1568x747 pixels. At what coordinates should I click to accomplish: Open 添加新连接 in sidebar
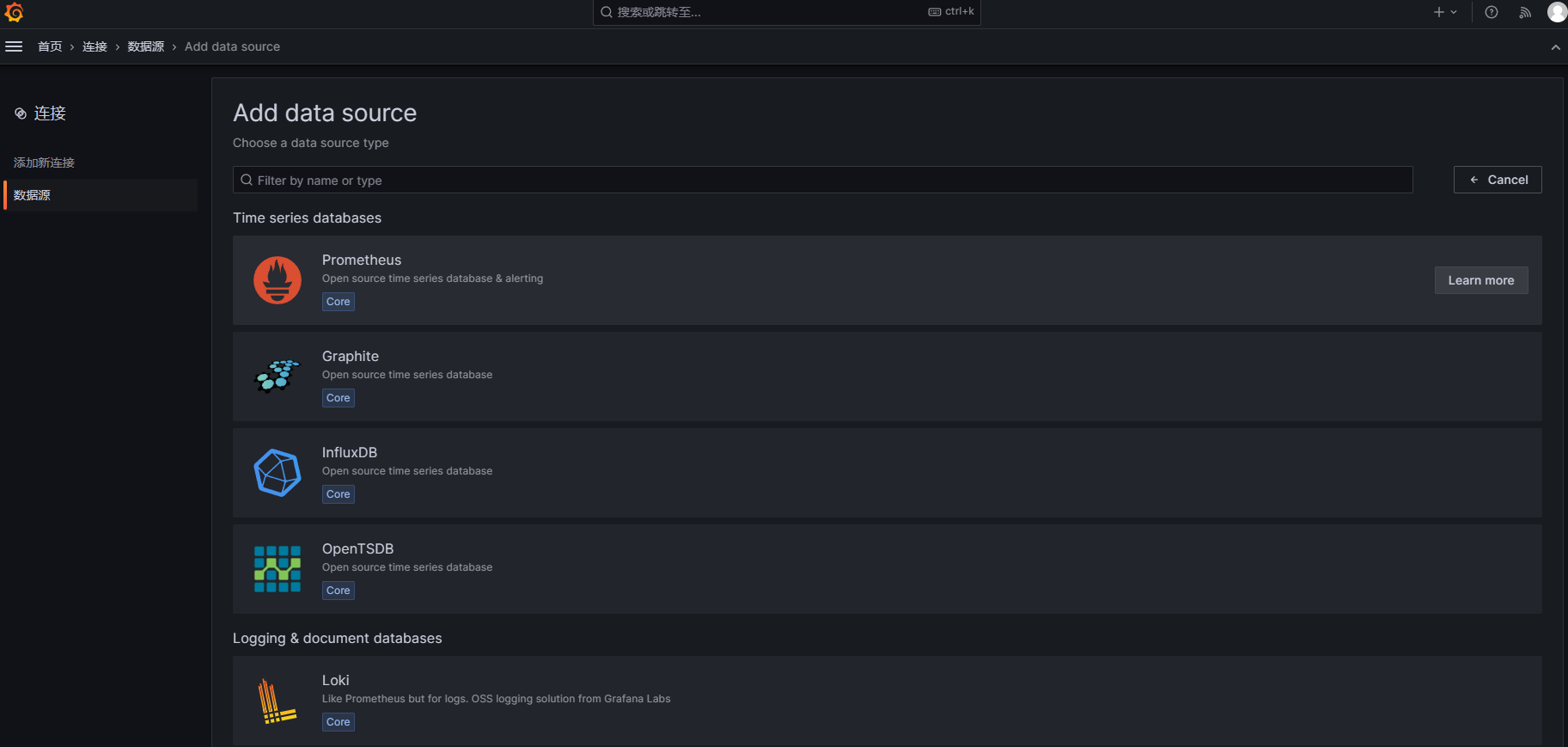click(x=44, y=162)
